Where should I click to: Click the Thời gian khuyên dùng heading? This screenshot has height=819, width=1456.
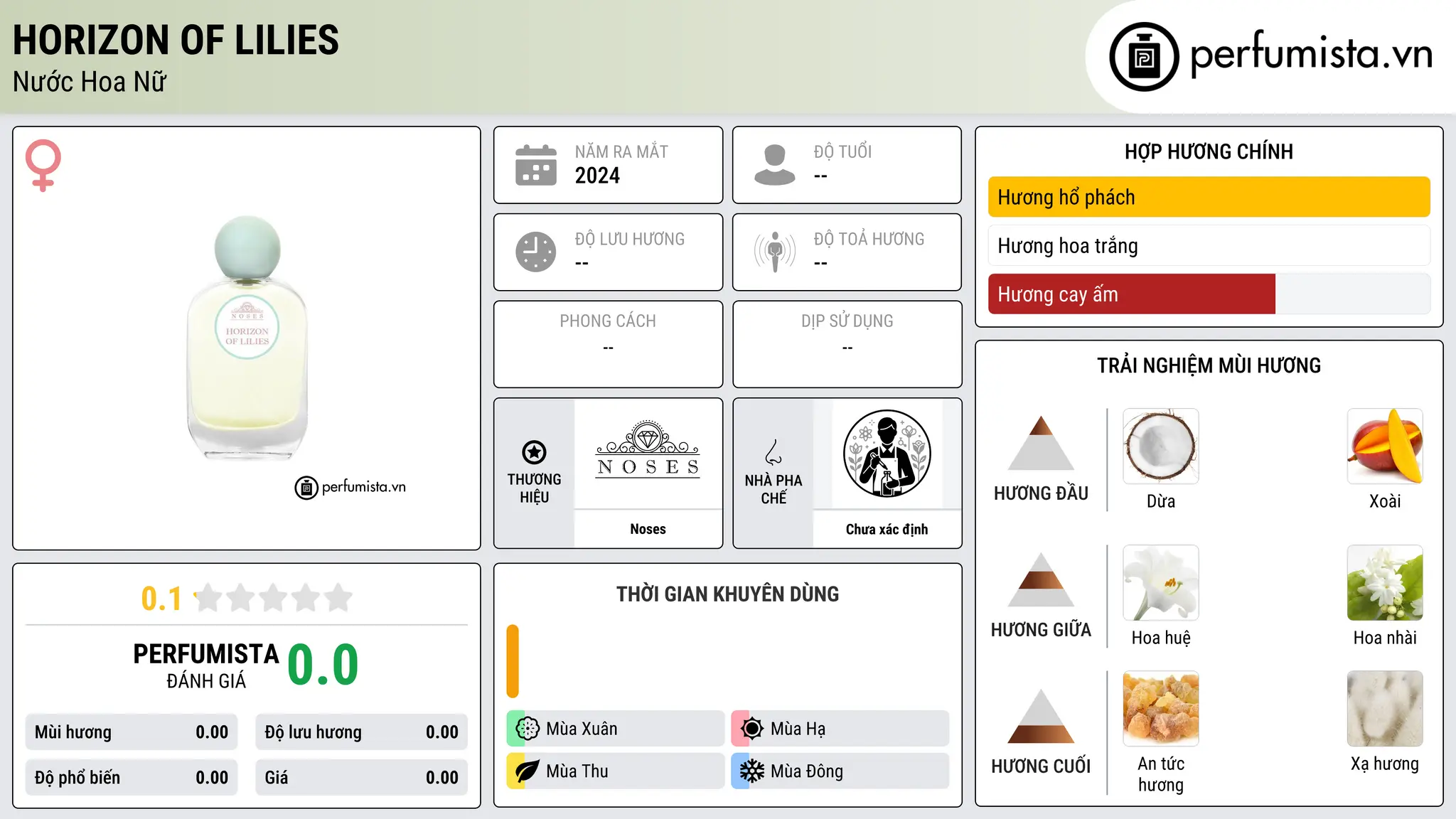[x=727, y=594]
